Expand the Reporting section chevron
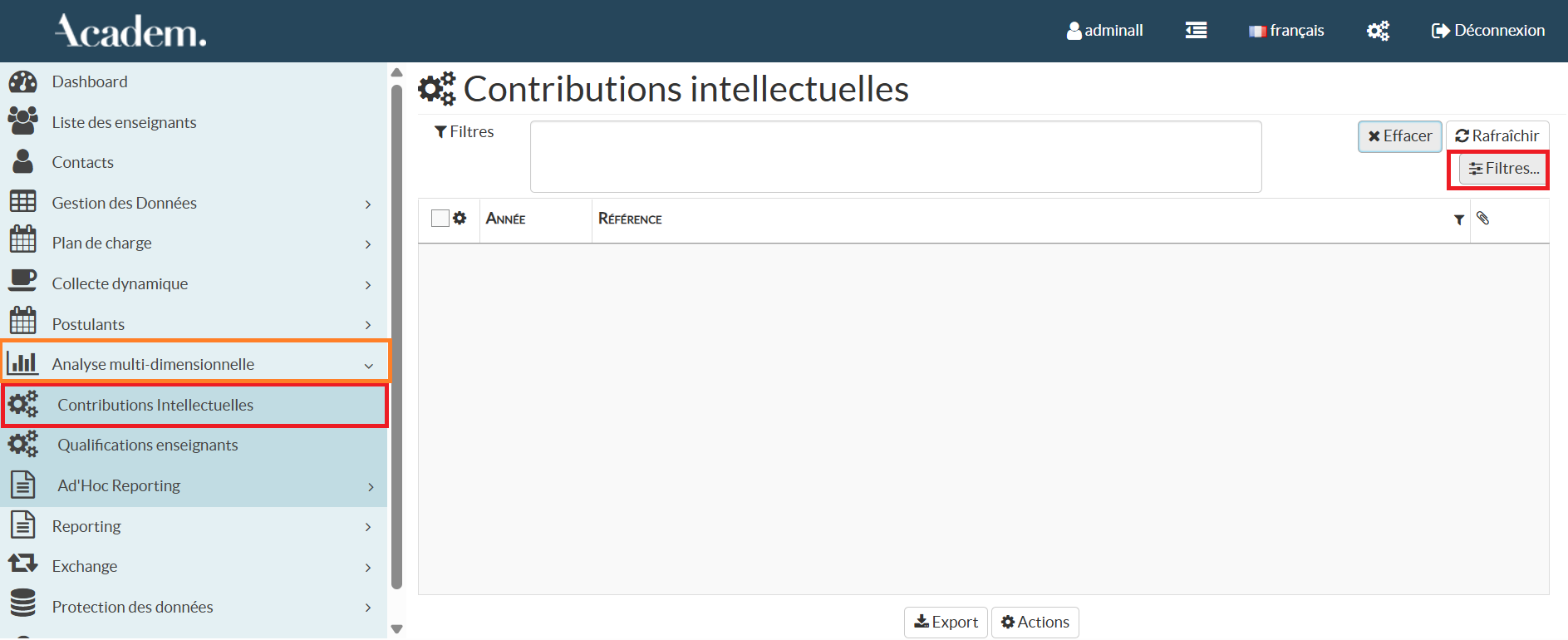 (x=367, y=527)
